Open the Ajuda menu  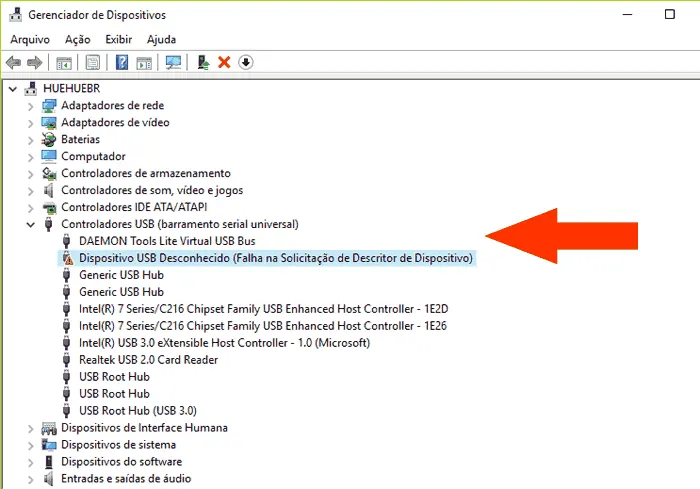(x=161, y=39)
